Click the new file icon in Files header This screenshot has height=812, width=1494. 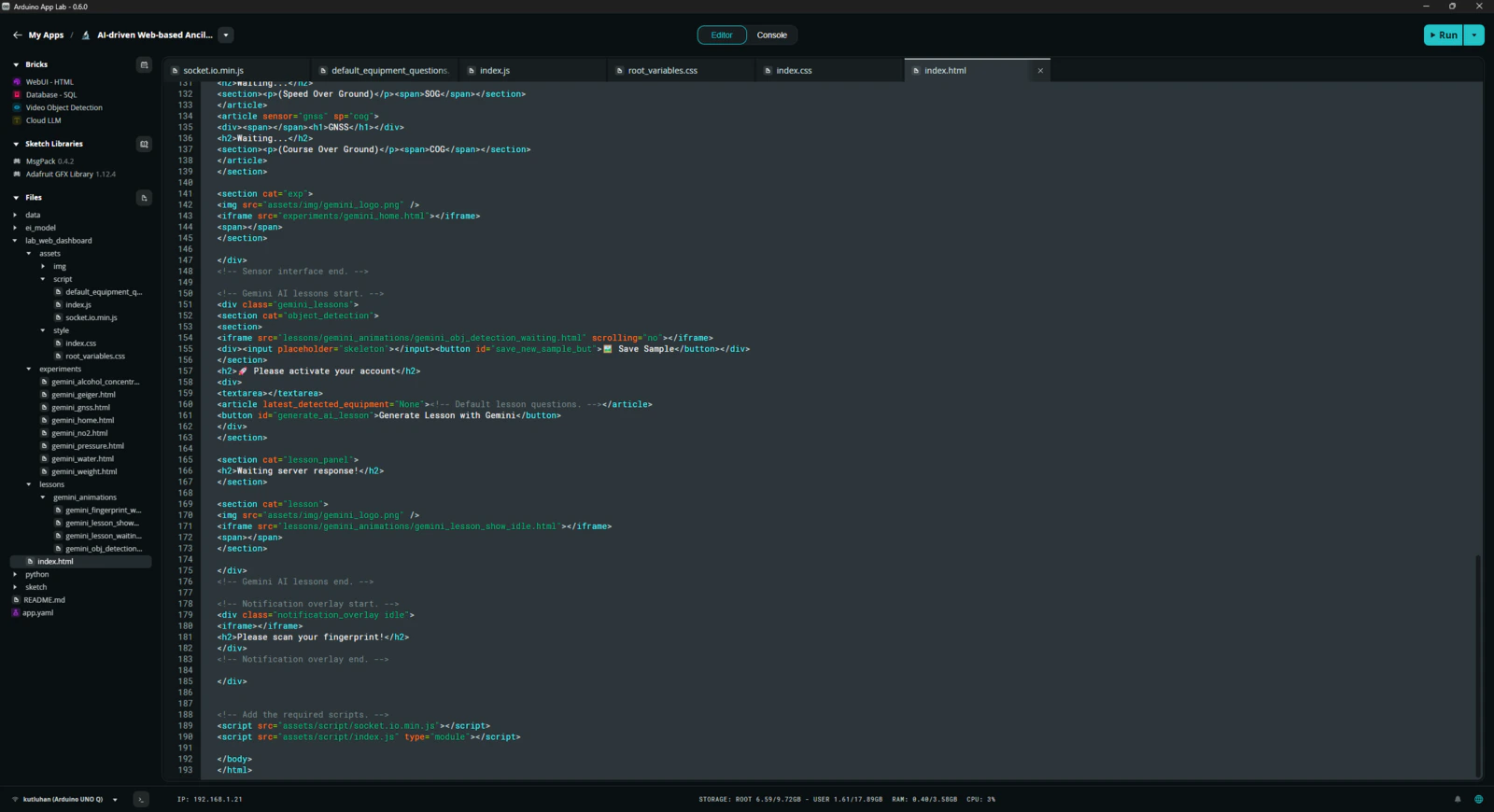click(144, 198)
